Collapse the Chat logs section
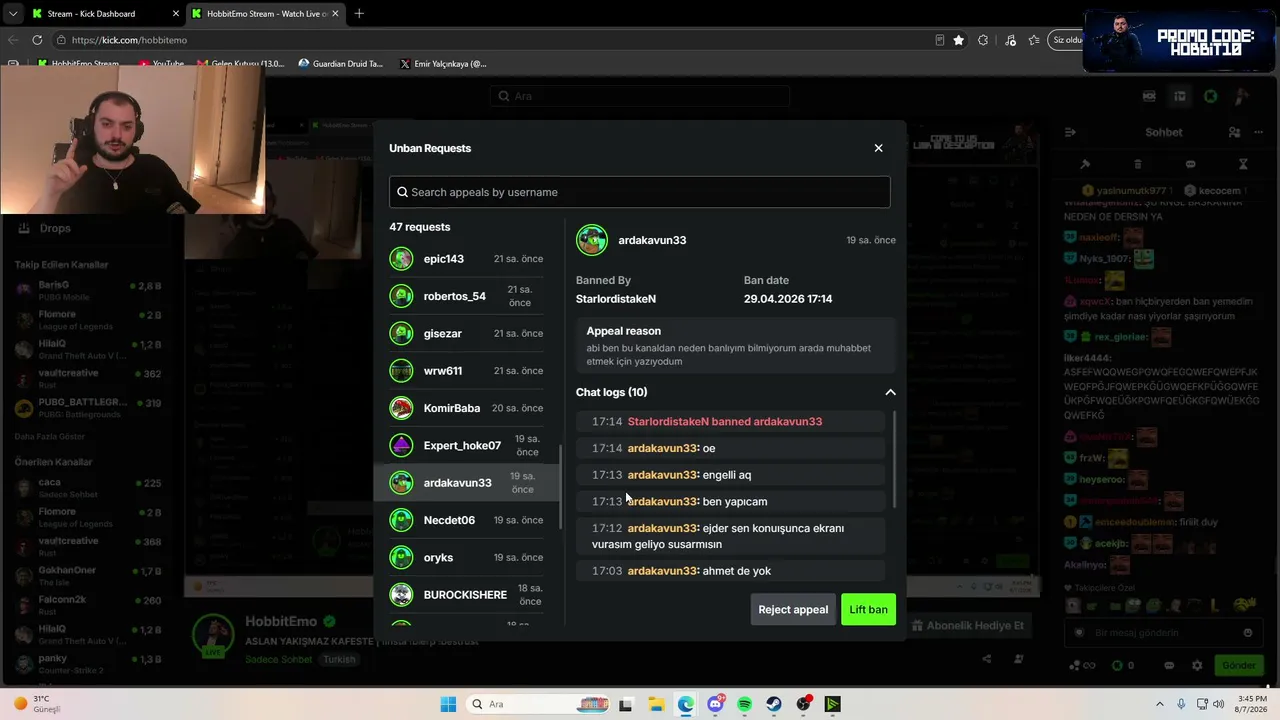 [x=890, y=392]
